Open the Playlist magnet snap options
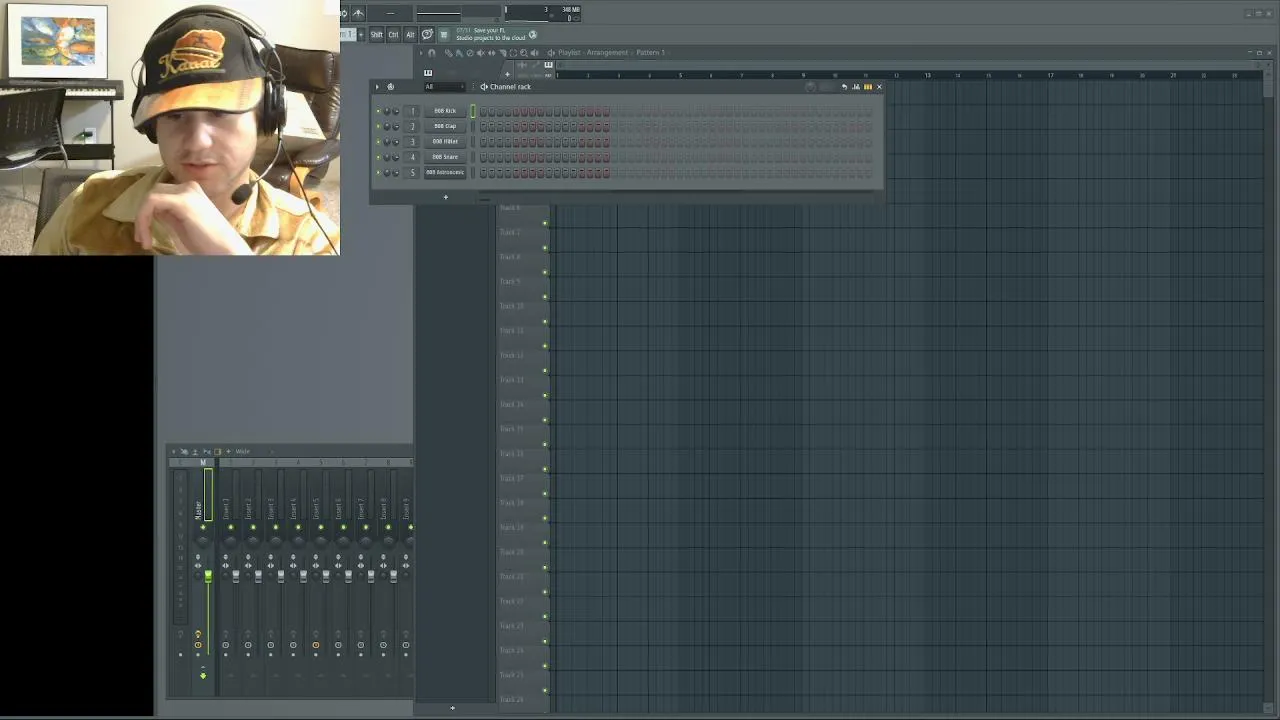The height and width of the screenshot is (720, 1280). (432, 53)
